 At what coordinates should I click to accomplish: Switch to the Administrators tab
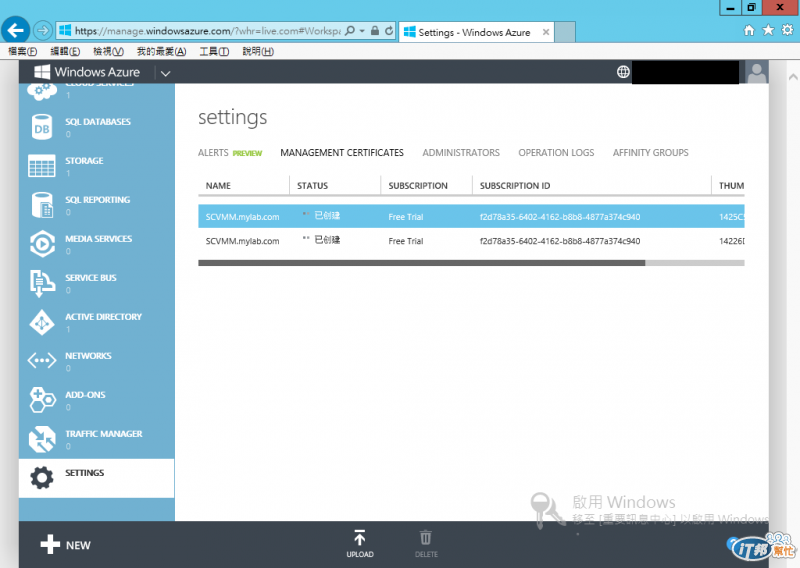pyautogui.click(x=461, y=153)
